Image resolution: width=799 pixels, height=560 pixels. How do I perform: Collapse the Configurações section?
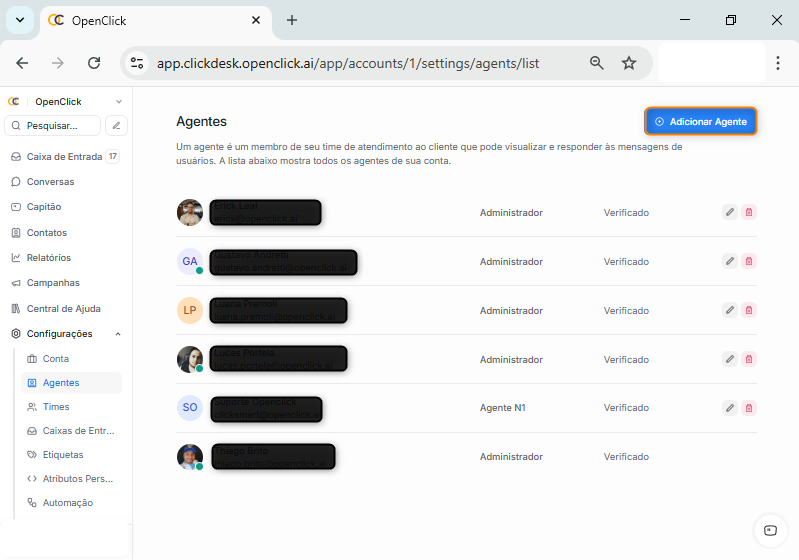click(x=118, y=334)
